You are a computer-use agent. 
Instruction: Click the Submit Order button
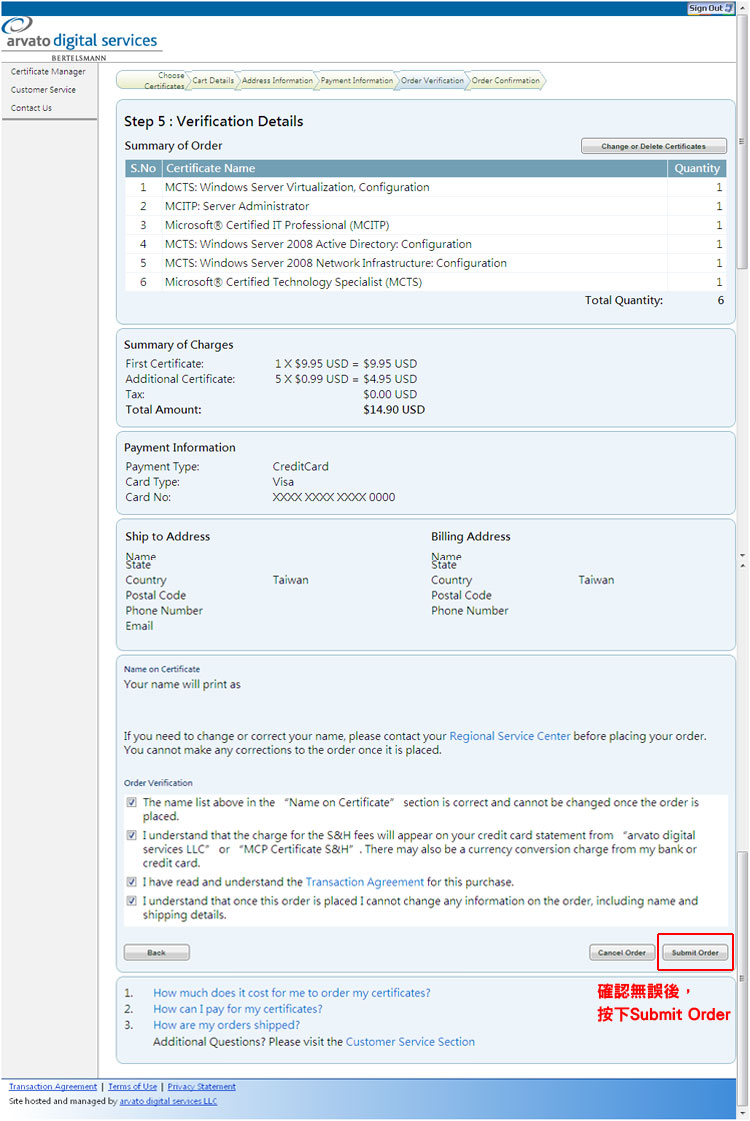(x=695, y=952)
